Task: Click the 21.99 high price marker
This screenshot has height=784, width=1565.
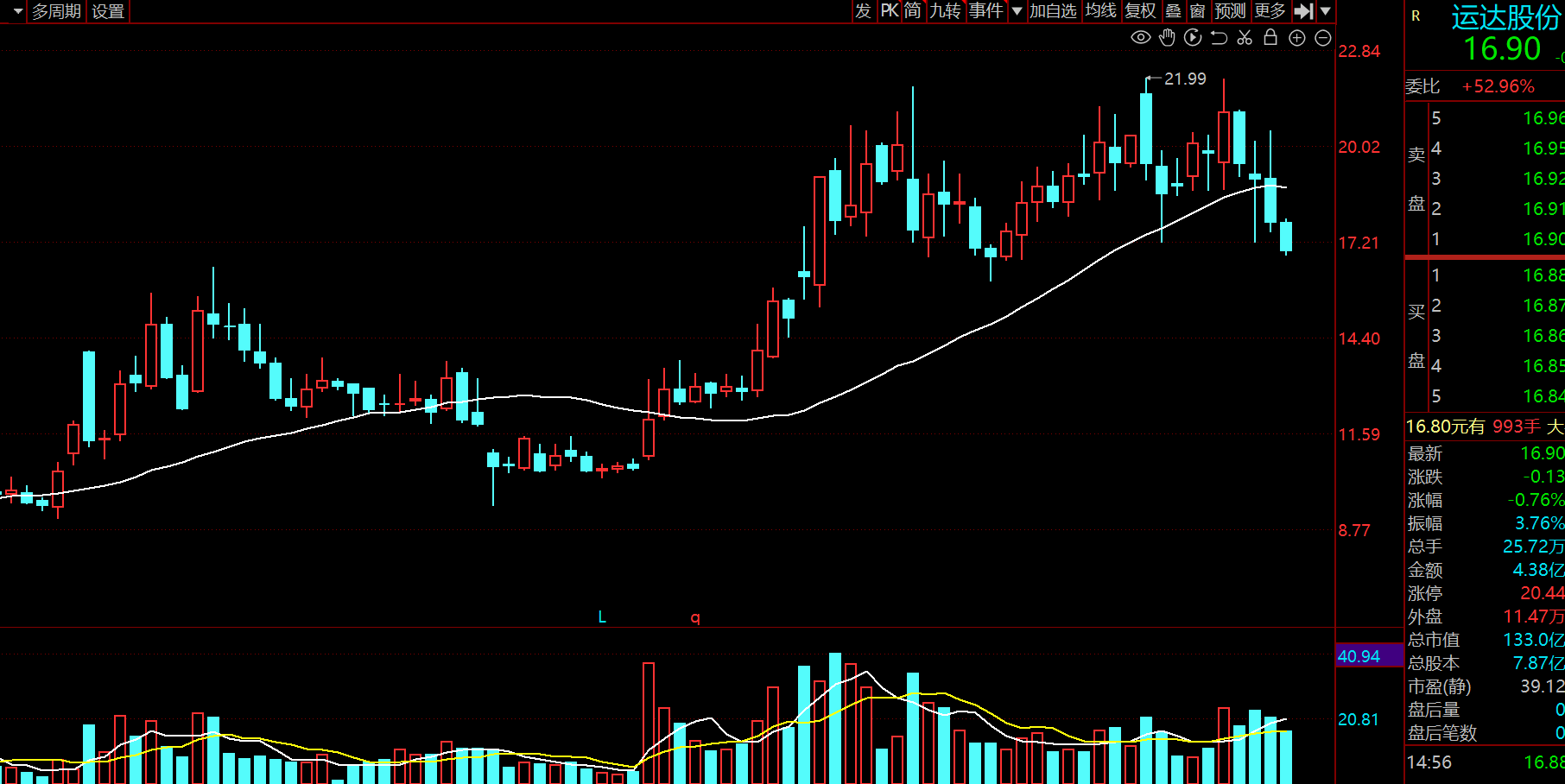Action: click(x=1184, y=79)
